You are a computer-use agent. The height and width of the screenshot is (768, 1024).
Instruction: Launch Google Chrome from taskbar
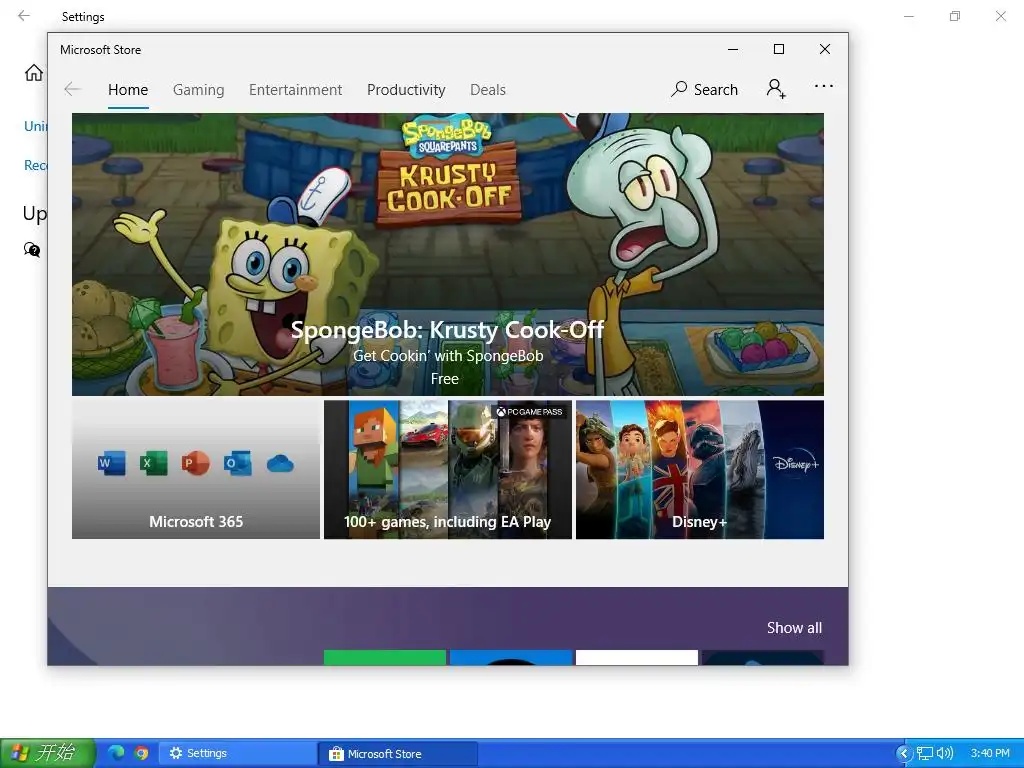(x=142, y=753)
